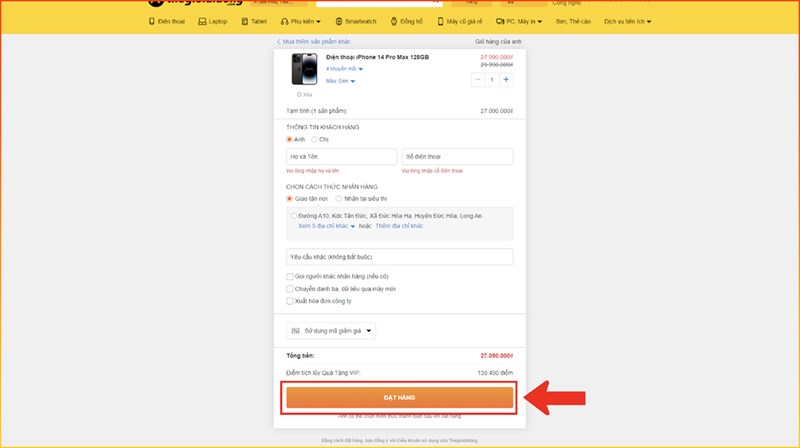Click the Số điện thoại input field
Viewport: 800px width, 448px height.
[x=458, y=157]
